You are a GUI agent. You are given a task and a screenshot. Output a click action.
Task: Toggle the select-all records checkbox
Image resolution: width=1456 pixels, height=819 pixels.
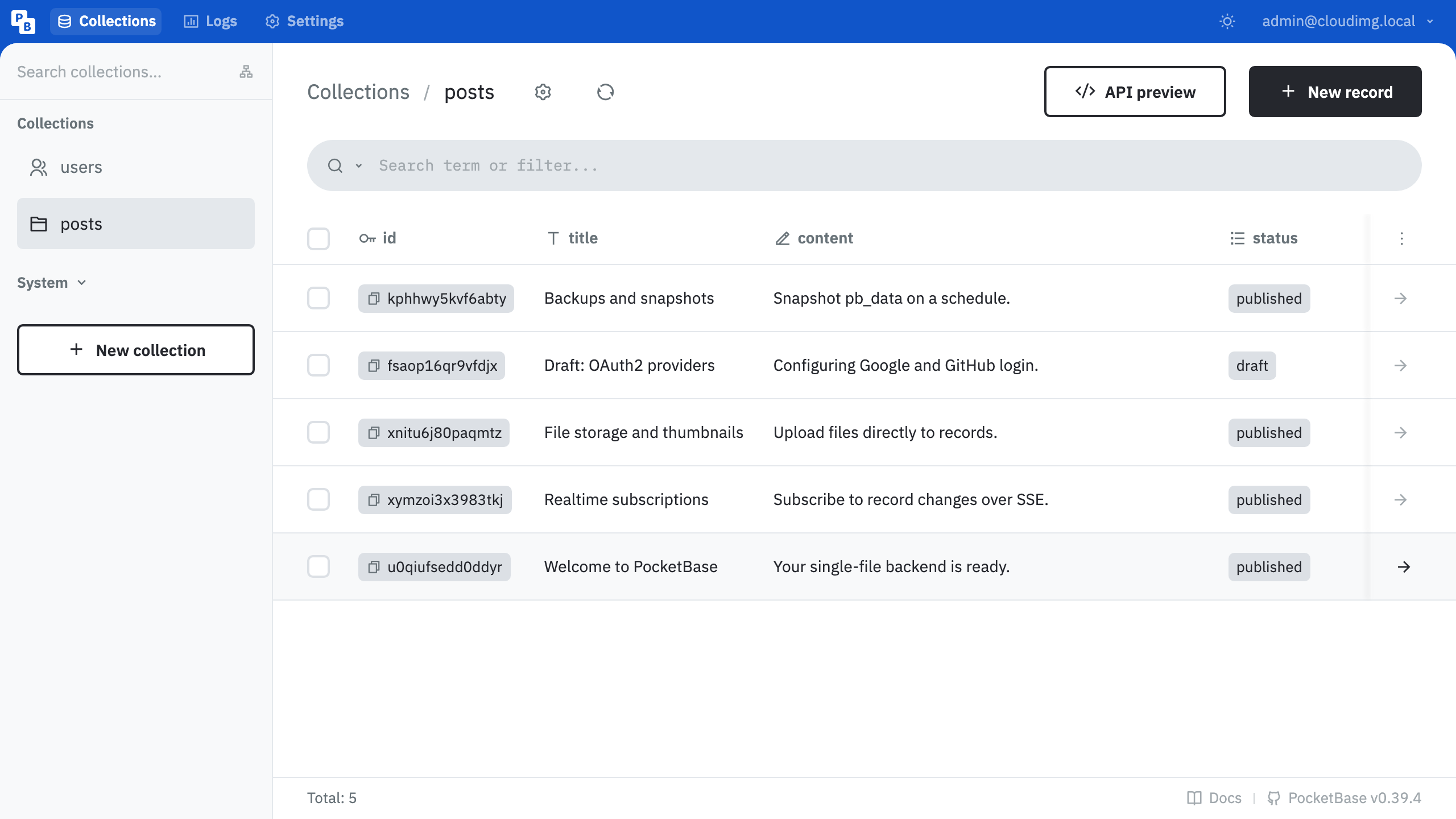click(318, 238)
